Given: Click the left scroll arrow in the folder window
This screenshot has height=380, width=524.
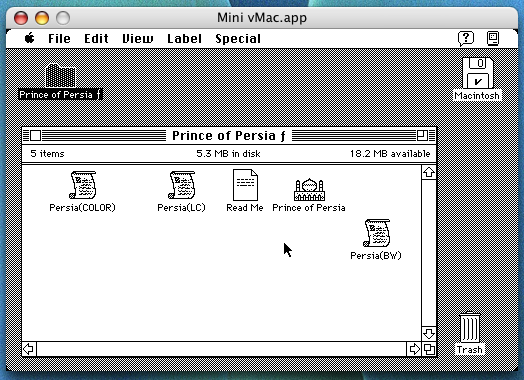Looking at the screenshot, I should click(29, 349).
